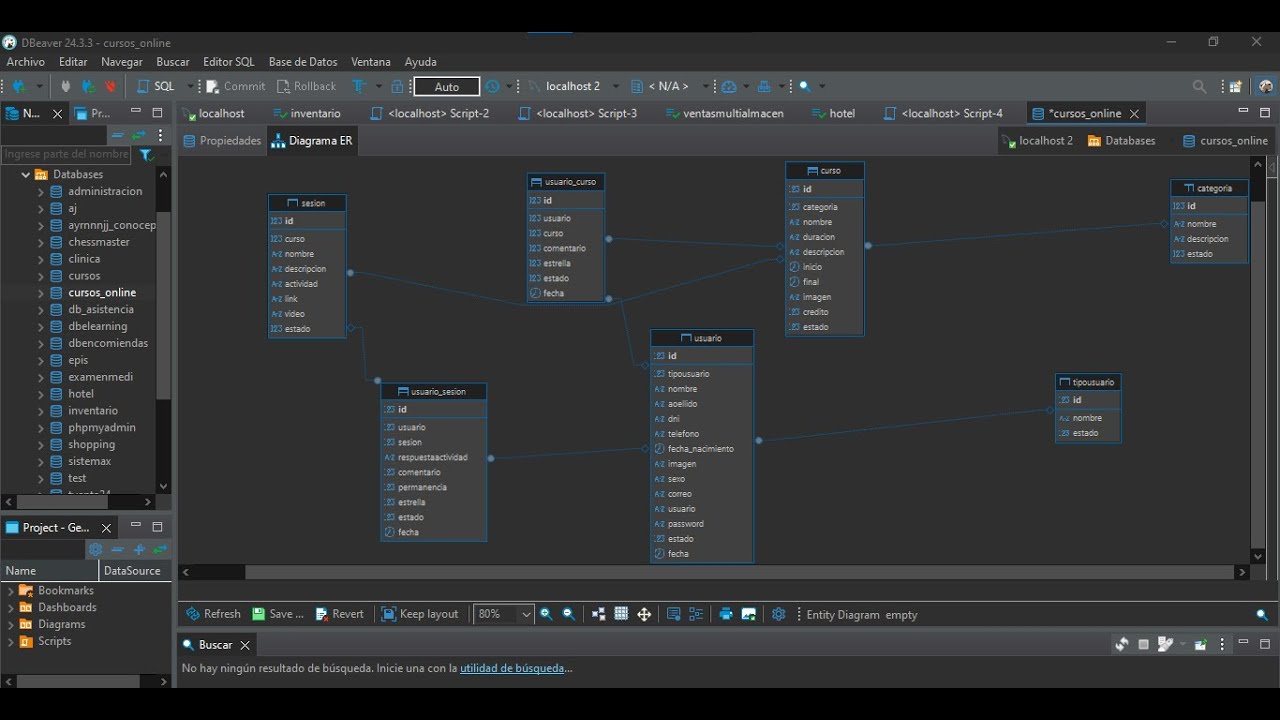Click the diagram zoom out icon
Screen dimensions: 1280x720
coord(569,614)
